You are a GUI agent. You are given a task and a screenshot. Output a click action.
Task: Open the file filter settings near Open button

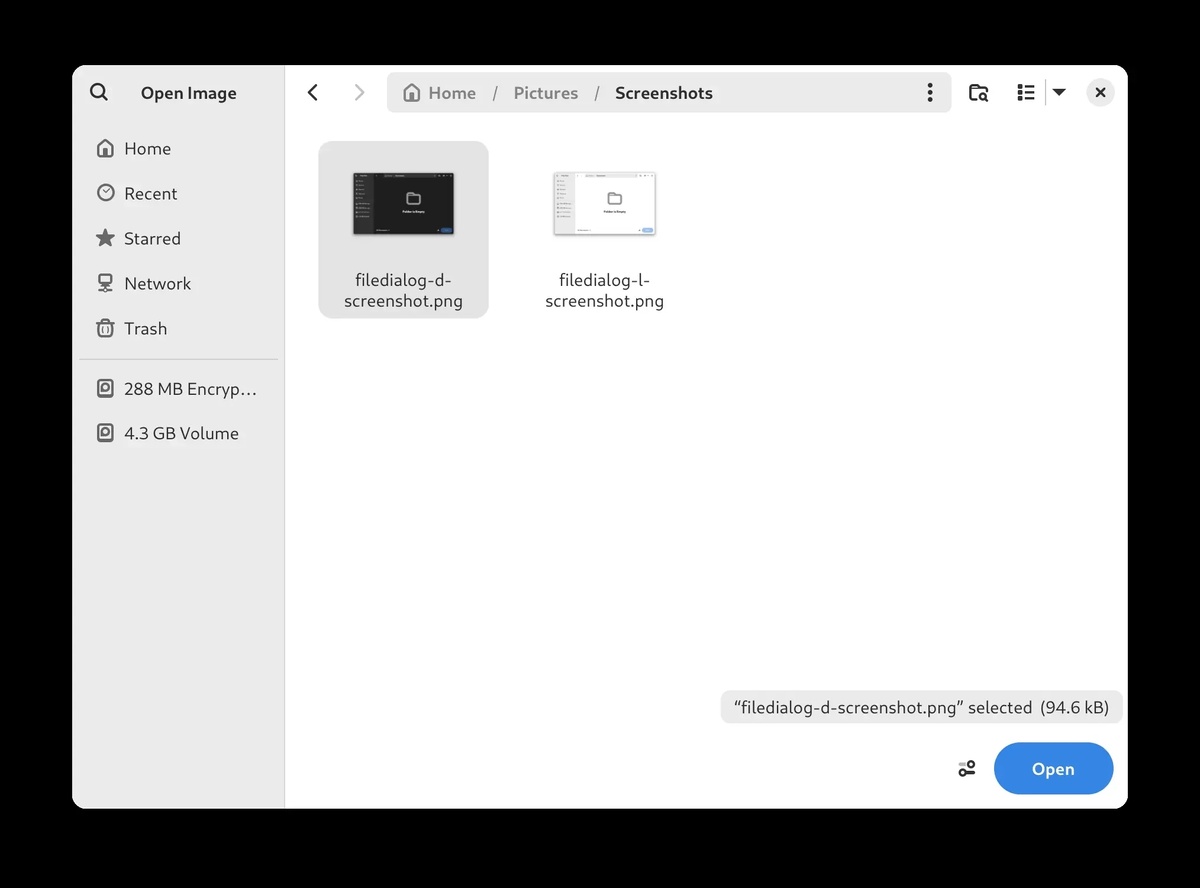965,768
